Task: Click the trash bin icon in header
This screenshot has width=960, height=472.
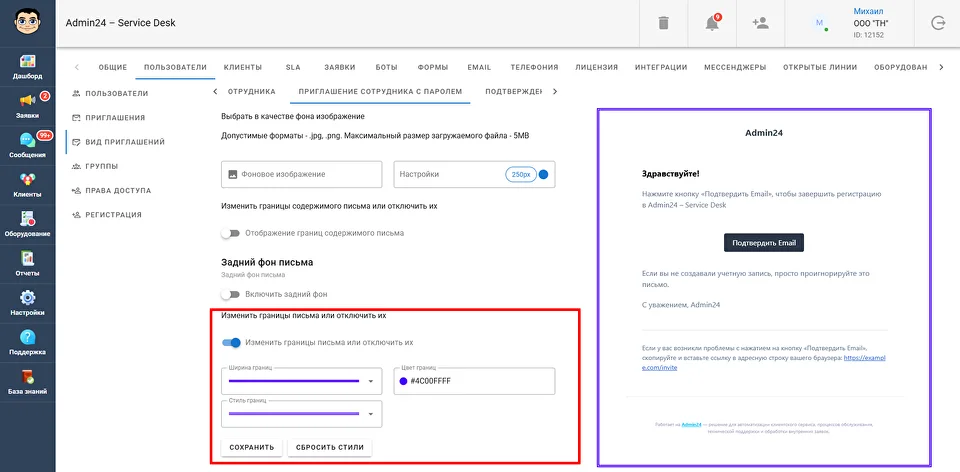Action: [664, 23]
